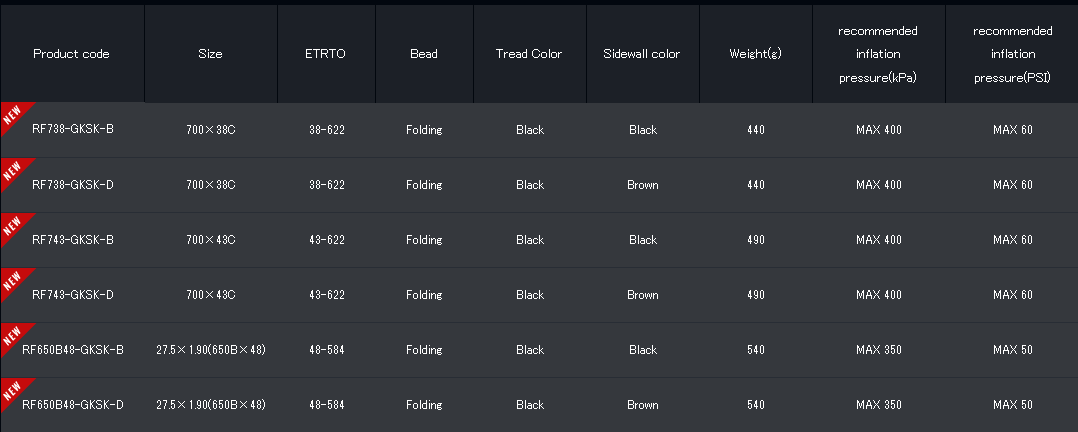Click the NEW ribbon on the RF743-GKSK-D row

(x=13, y=280)
